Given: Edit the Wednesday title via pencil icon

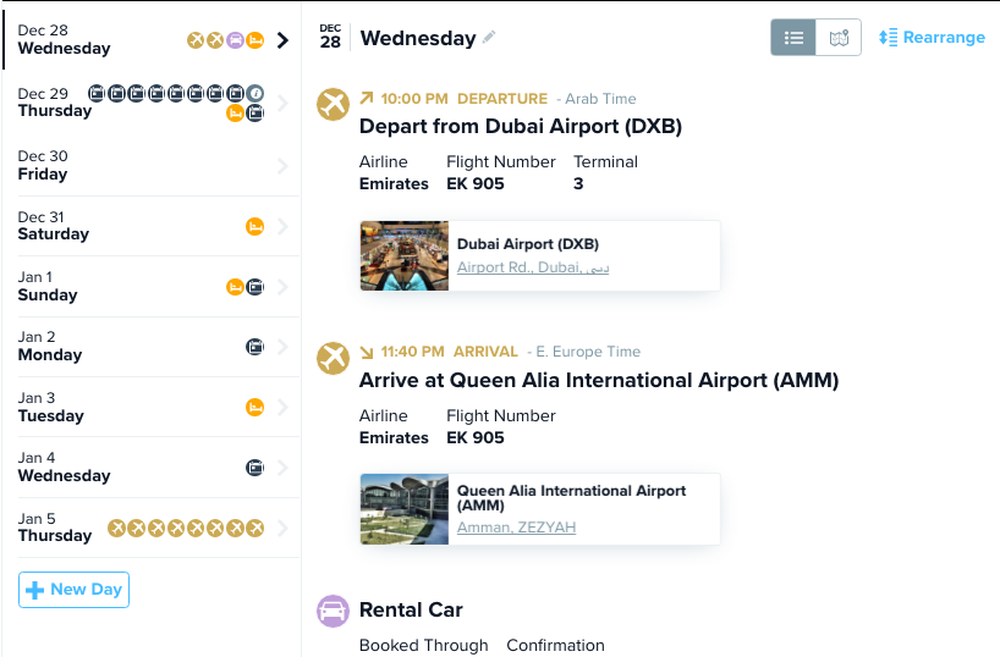Looking at the screenshot, I should click(x=489, y=38).
